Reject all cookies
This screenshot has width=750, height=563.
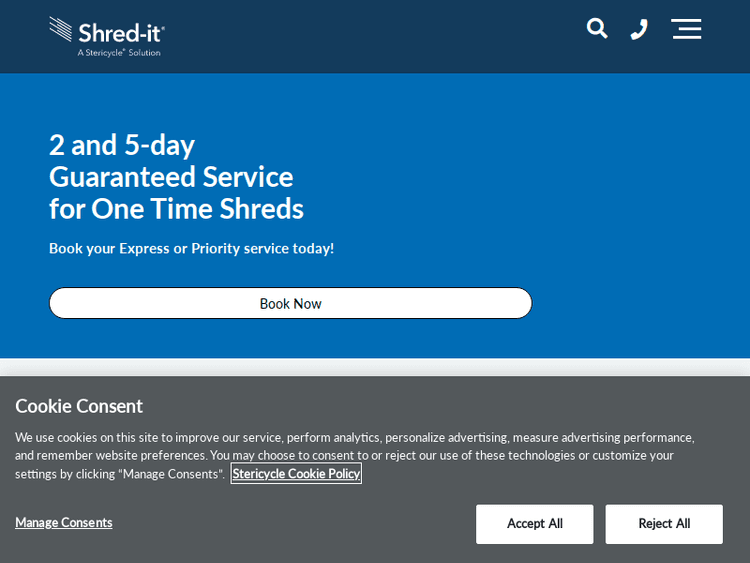tap(664, 524)
